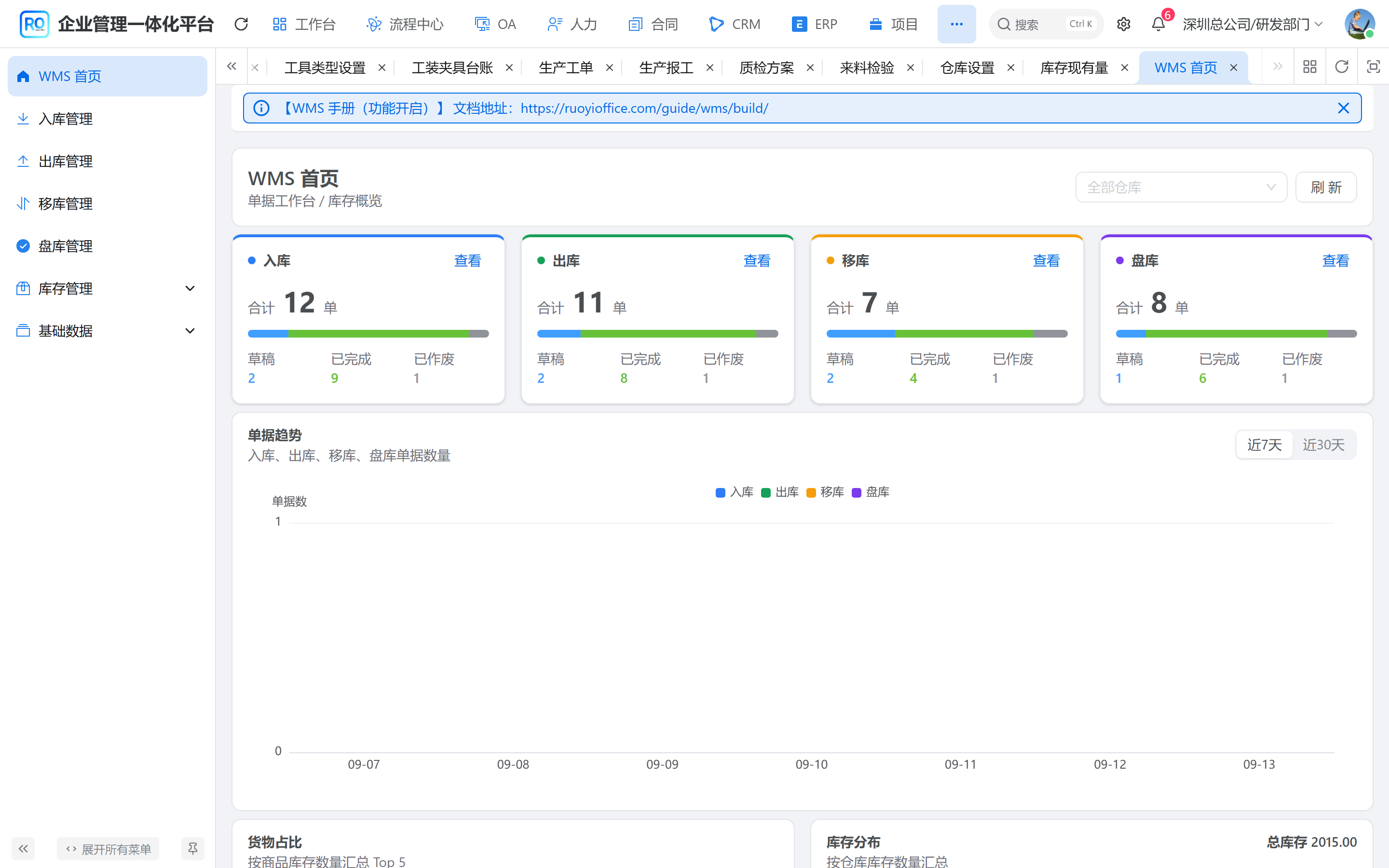This screenshot has width=1389, height=868.
Task: Expand the 基础数据 sidebar menu
Action: 108,331
